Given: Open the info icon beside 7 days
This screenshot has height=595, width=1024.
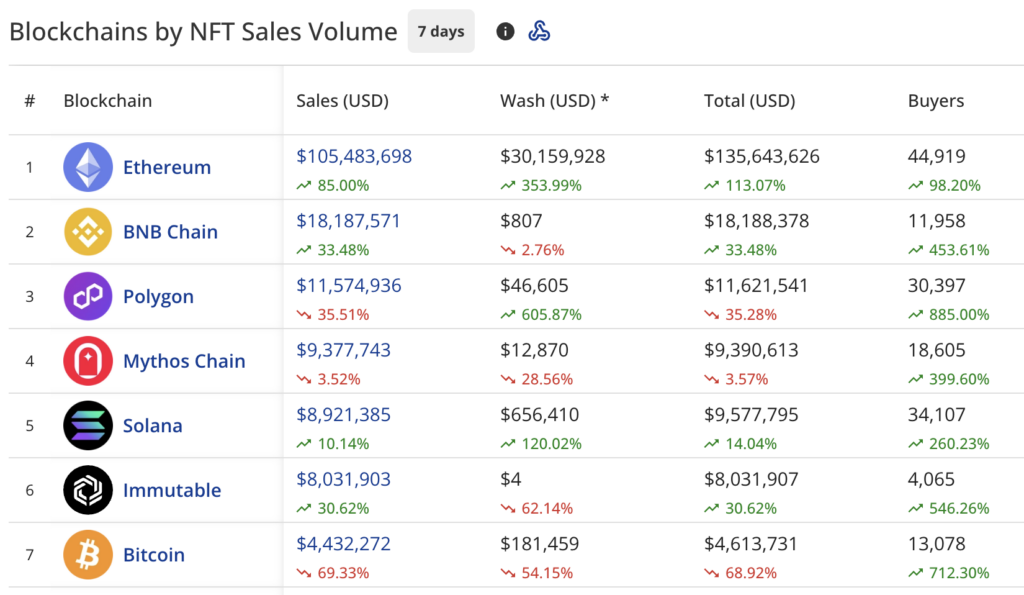Looking at the screenshot, I should click(505, 31).
